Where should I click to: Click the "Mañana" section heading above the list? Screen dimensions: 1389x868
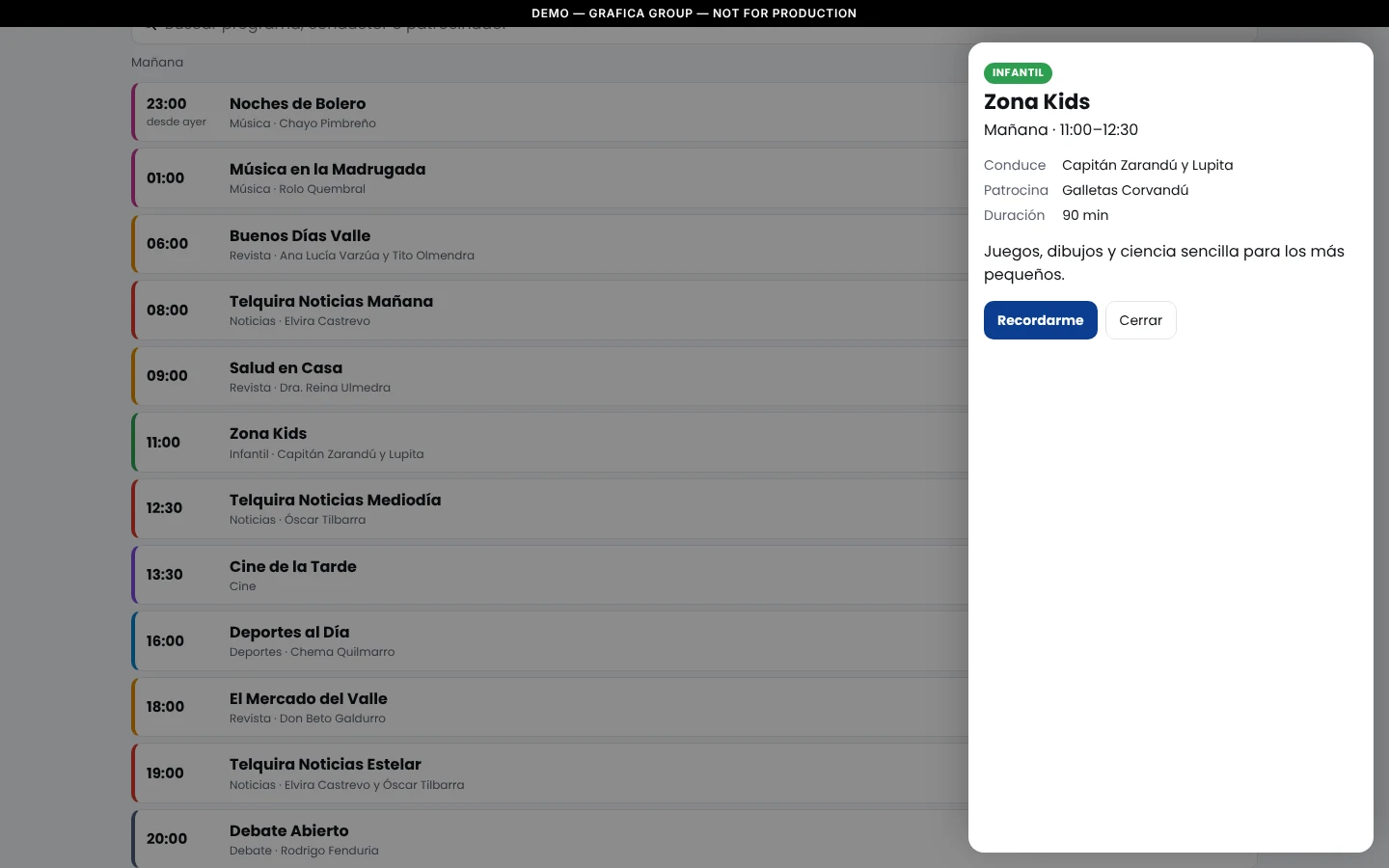(x=157, y=63)
